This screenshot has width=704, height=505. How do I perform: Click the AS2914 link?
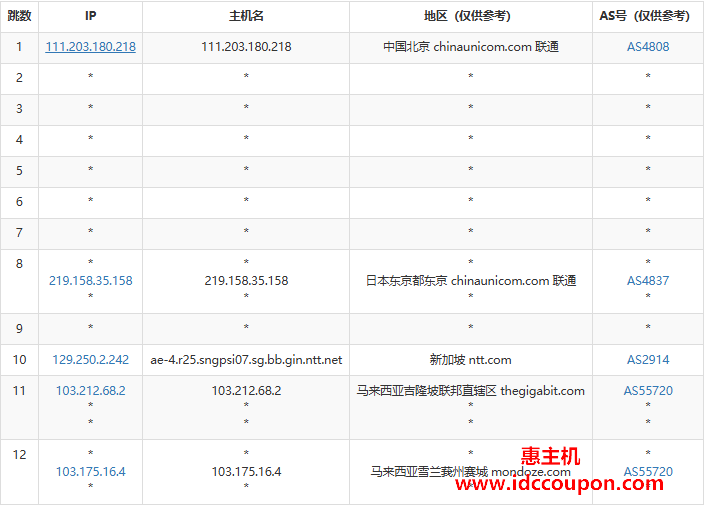(648, 359)
